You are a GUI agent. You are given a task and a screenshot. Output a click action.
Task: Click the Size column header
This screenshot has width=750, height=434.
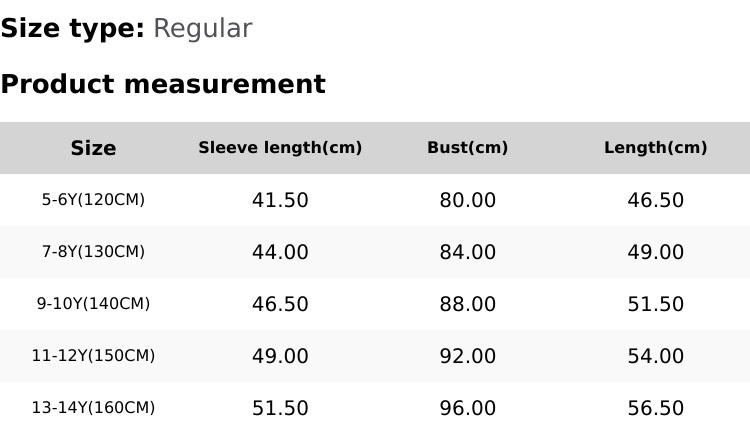[93, 148]
